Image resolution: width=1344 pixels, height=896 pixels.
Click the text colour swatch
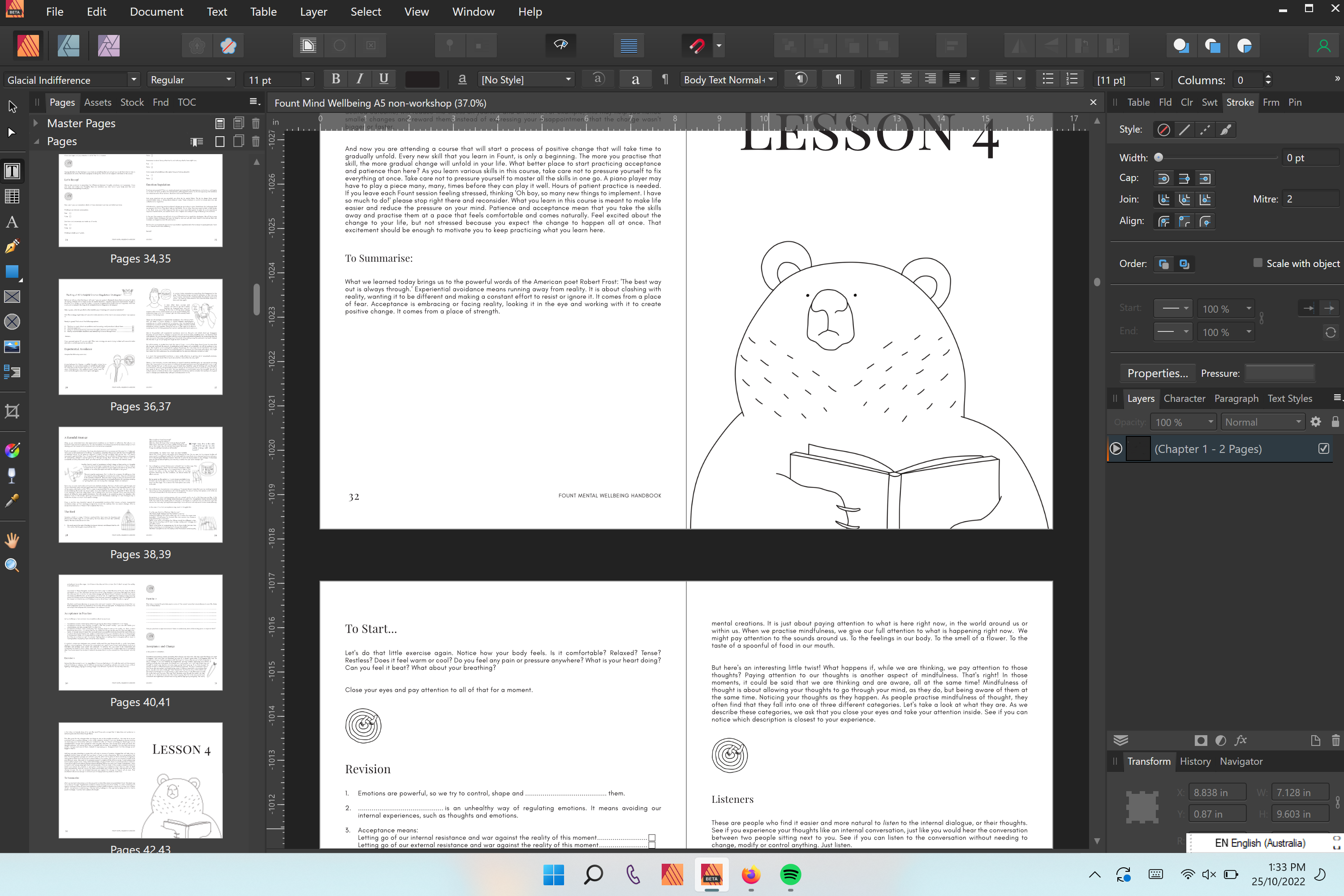point(422,79)
